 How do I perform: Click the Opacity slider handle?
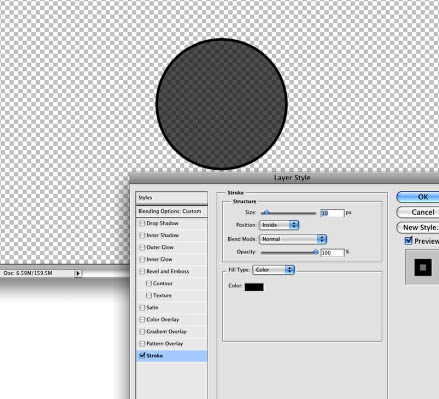coord(316,252)
